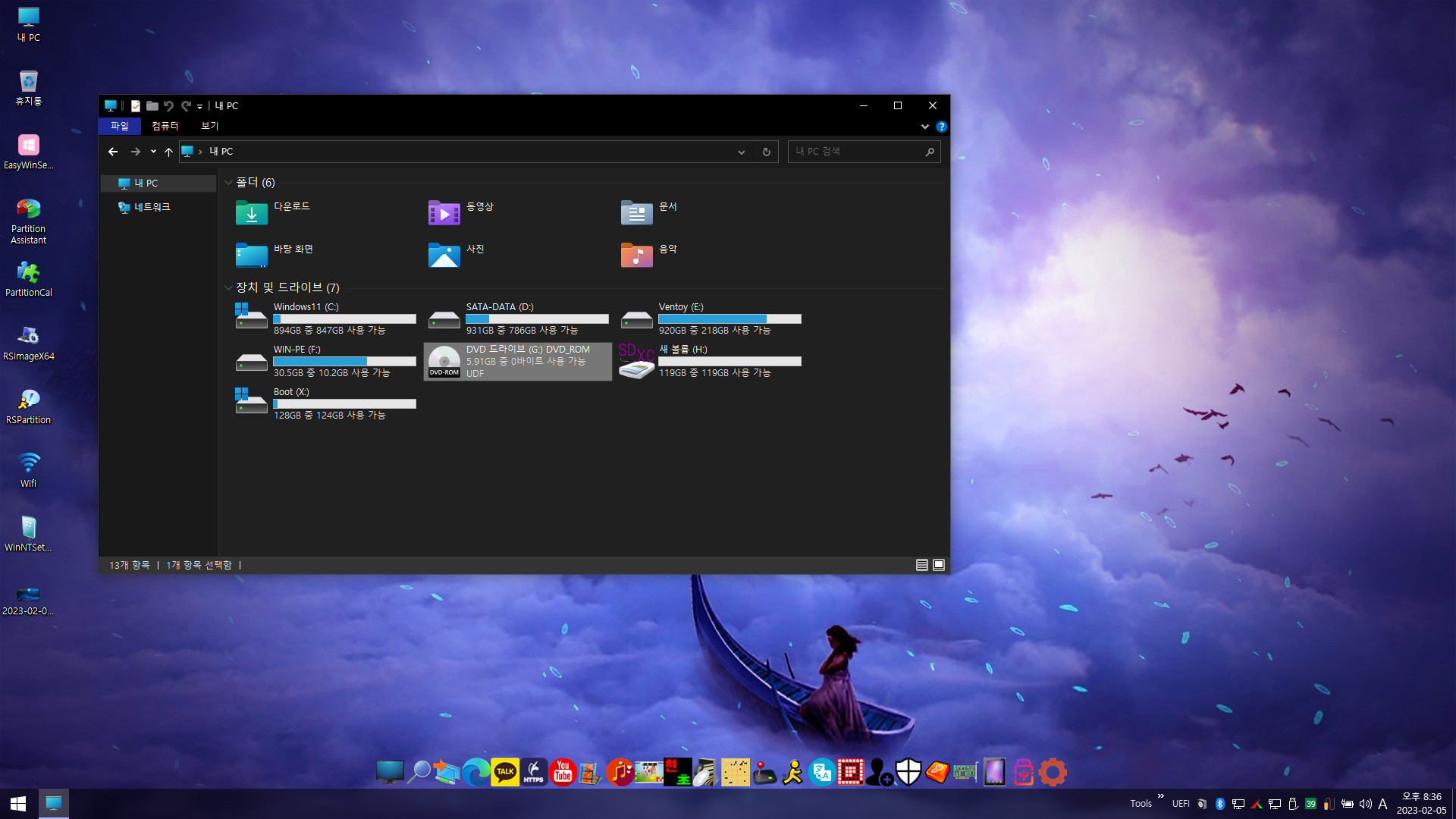
Task: Collapse the 폴더 (6) group
Action: point(228,183)
